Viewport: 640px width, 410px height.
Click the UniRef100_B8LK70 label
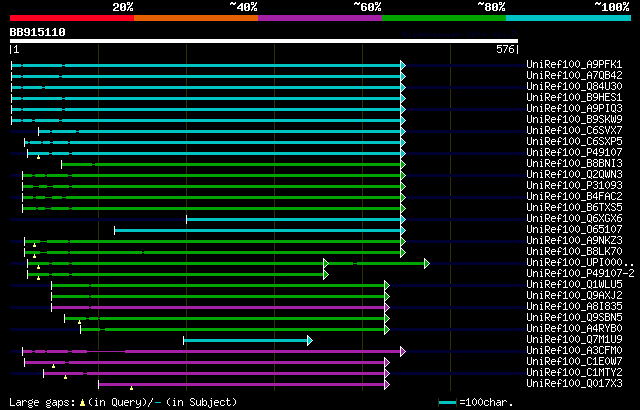tap(574, 252)
